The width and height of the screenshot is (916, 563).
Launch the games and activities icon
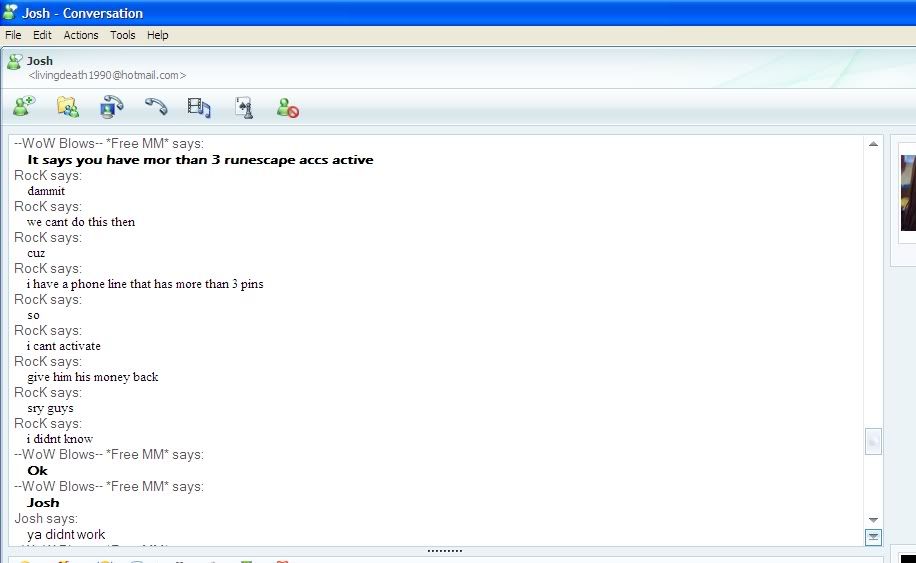(244, 107)
